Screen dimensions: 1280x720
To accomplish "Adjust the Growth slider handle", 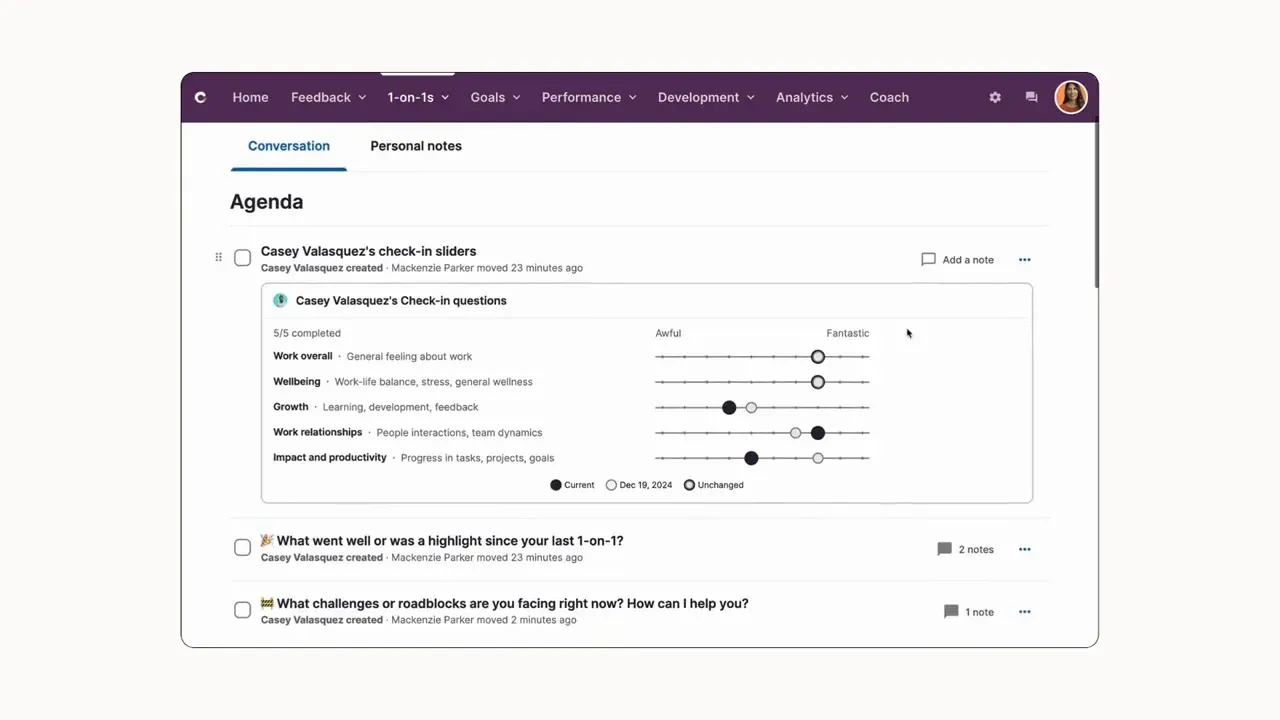I will coord(729,407).
